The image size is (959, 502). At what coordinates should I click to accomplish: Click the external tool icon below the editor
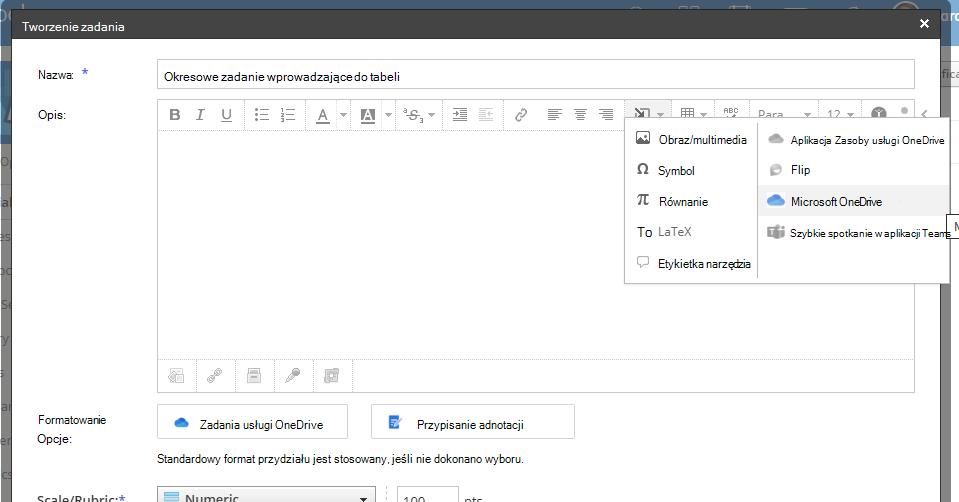(331, 375)
